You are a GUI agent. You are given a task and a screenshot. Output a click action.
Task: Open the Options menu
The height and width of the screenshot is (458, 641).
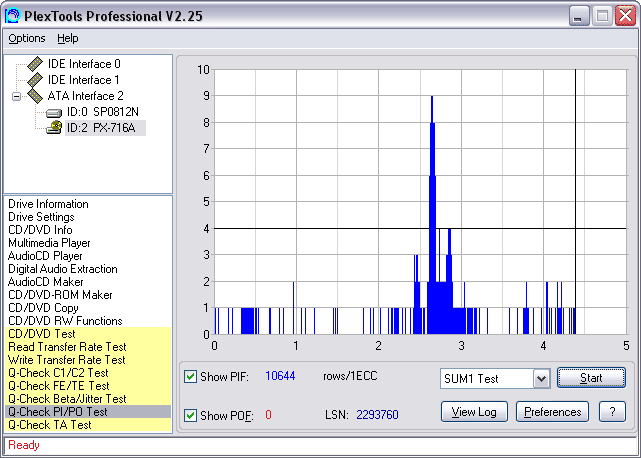(27, 38)
